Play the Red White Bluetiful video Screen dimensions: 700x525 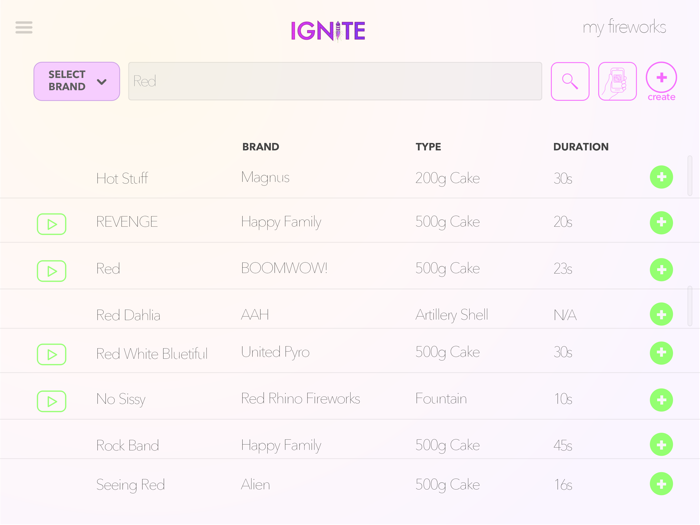click(52, 354)
